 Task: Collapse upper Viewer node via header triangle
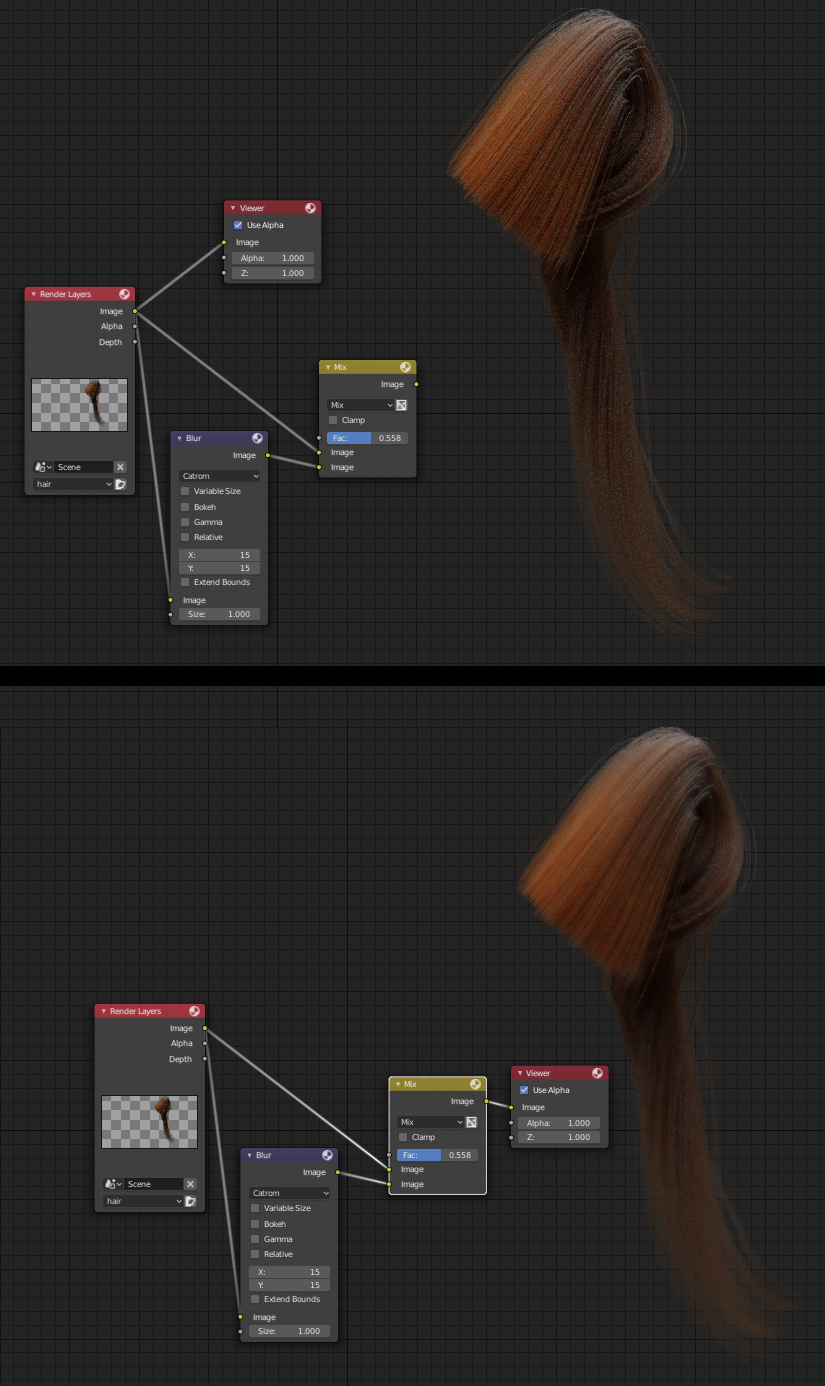pyautogui.click(x=233, y=208)
